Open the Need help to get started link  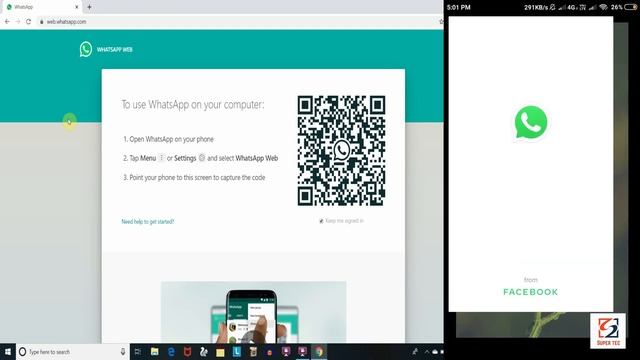click(148, 222)
